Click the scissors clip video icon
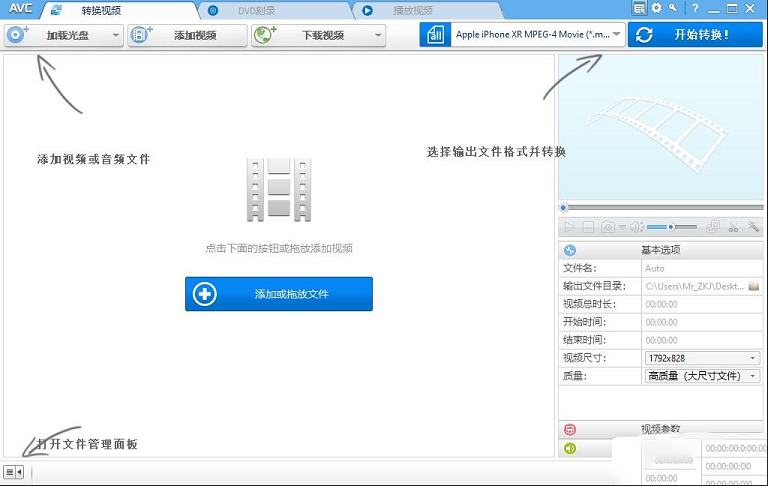 733,227
